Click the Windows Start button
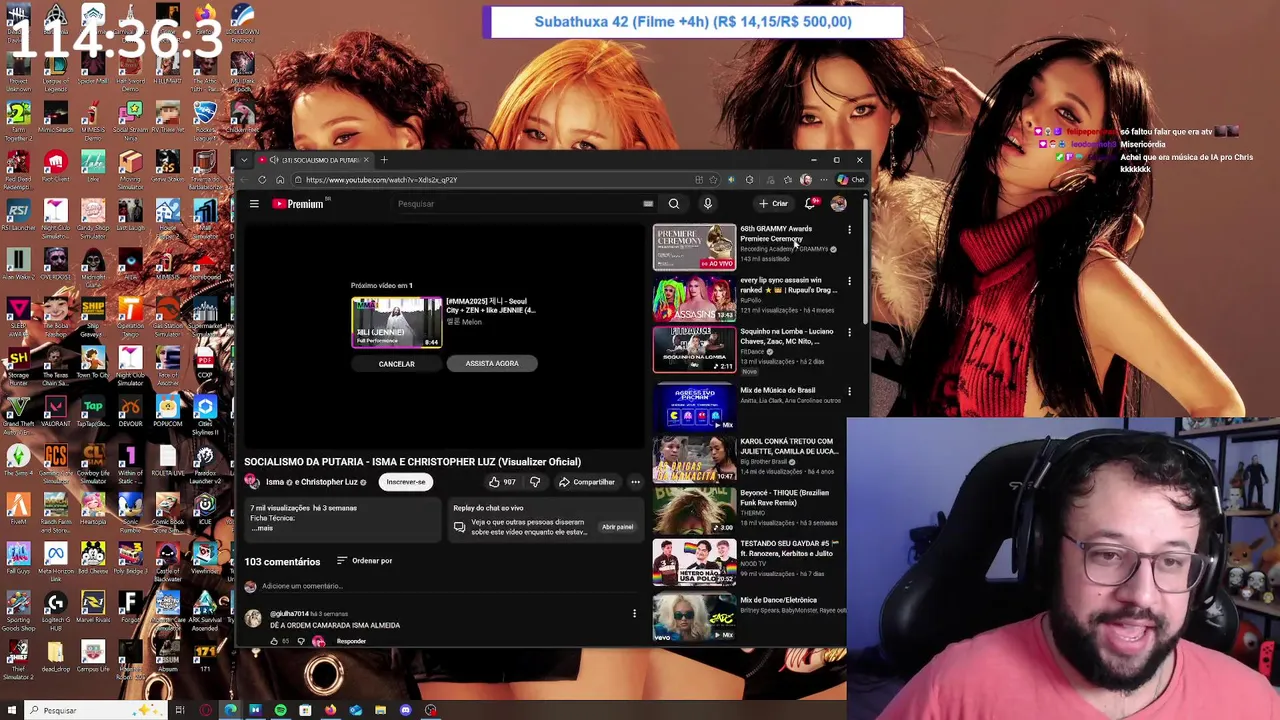1280x720 pixels. (x=12, y=710)
